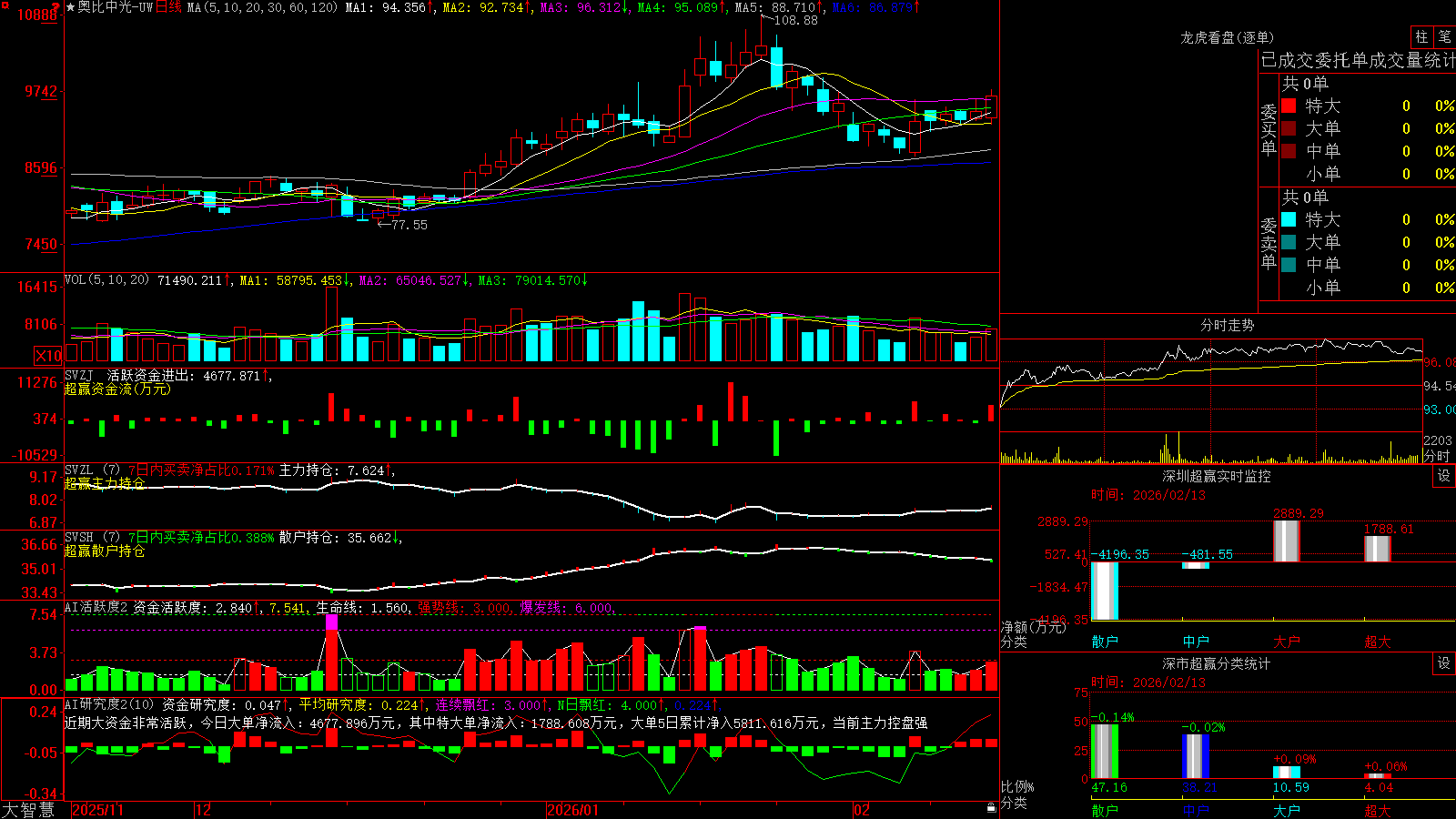The width and height of the screenshot is (1456, 819).
Task: Click the cyan 特大 swatch under 委卖单
Action: coord(1289,219)
